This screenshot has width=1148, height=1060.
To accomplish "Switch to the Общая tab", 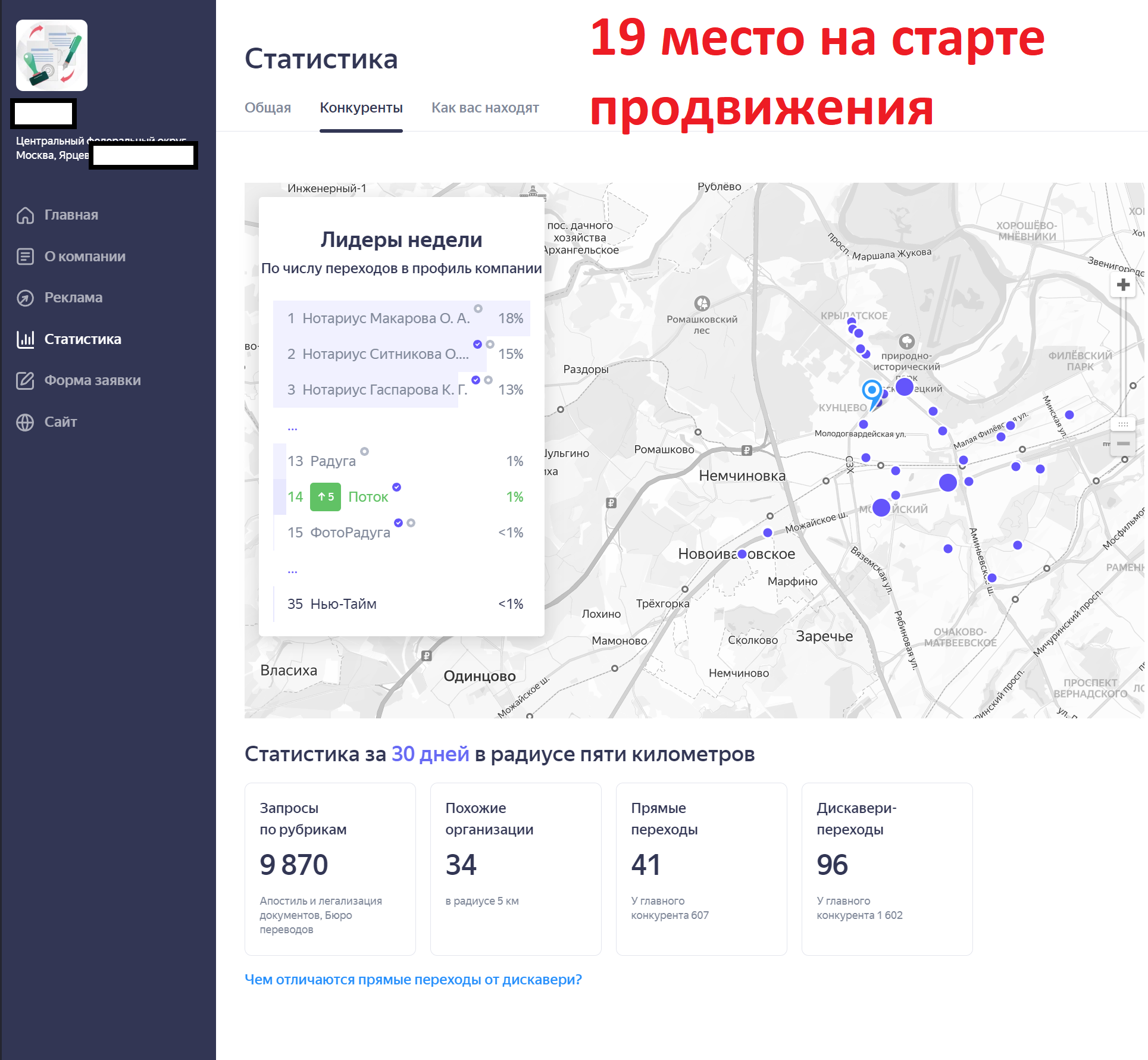I will [268, 108].
